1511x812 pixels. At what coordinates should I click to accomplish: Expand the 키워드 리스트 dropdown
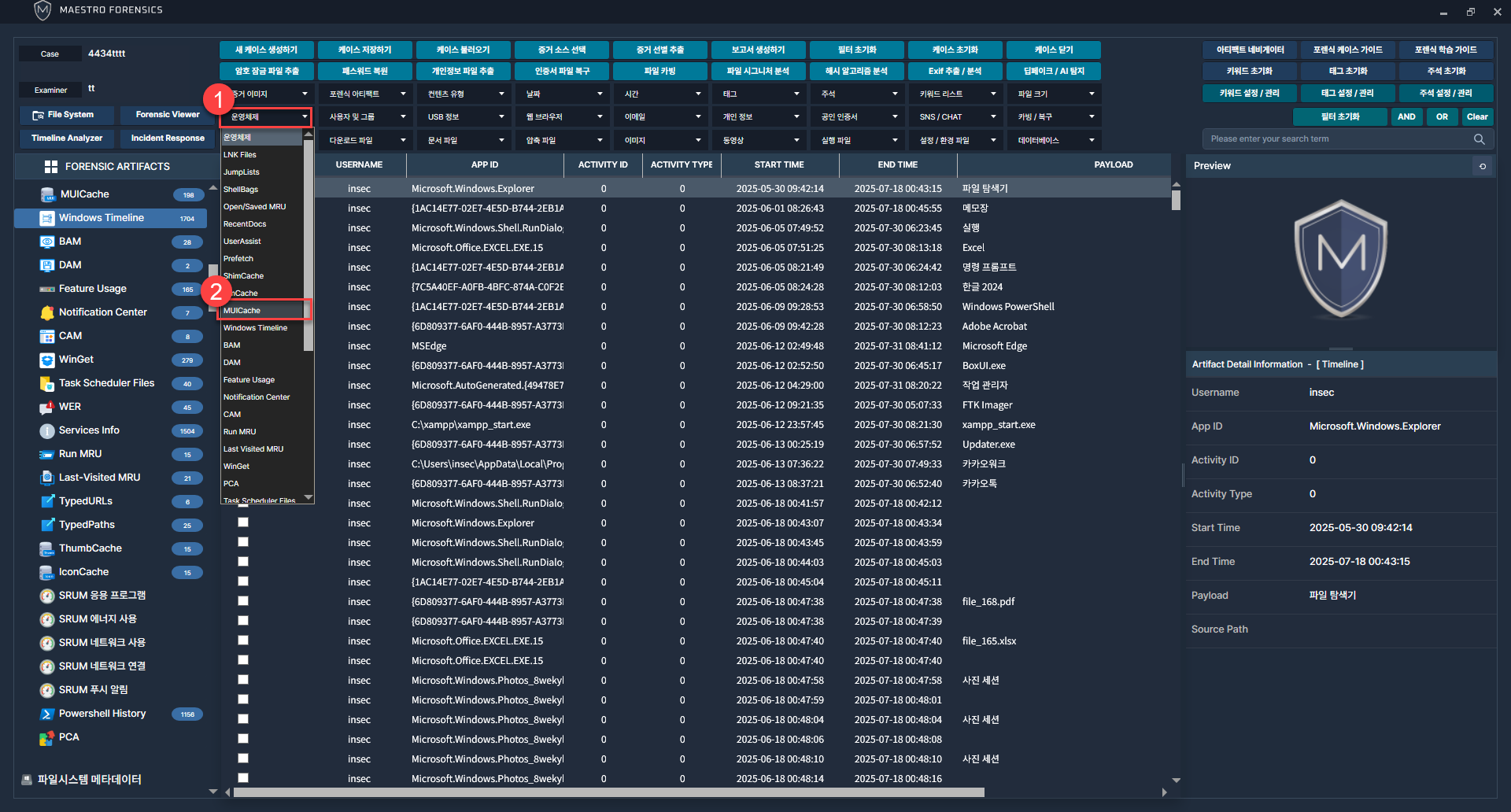[x=956, y=94]
